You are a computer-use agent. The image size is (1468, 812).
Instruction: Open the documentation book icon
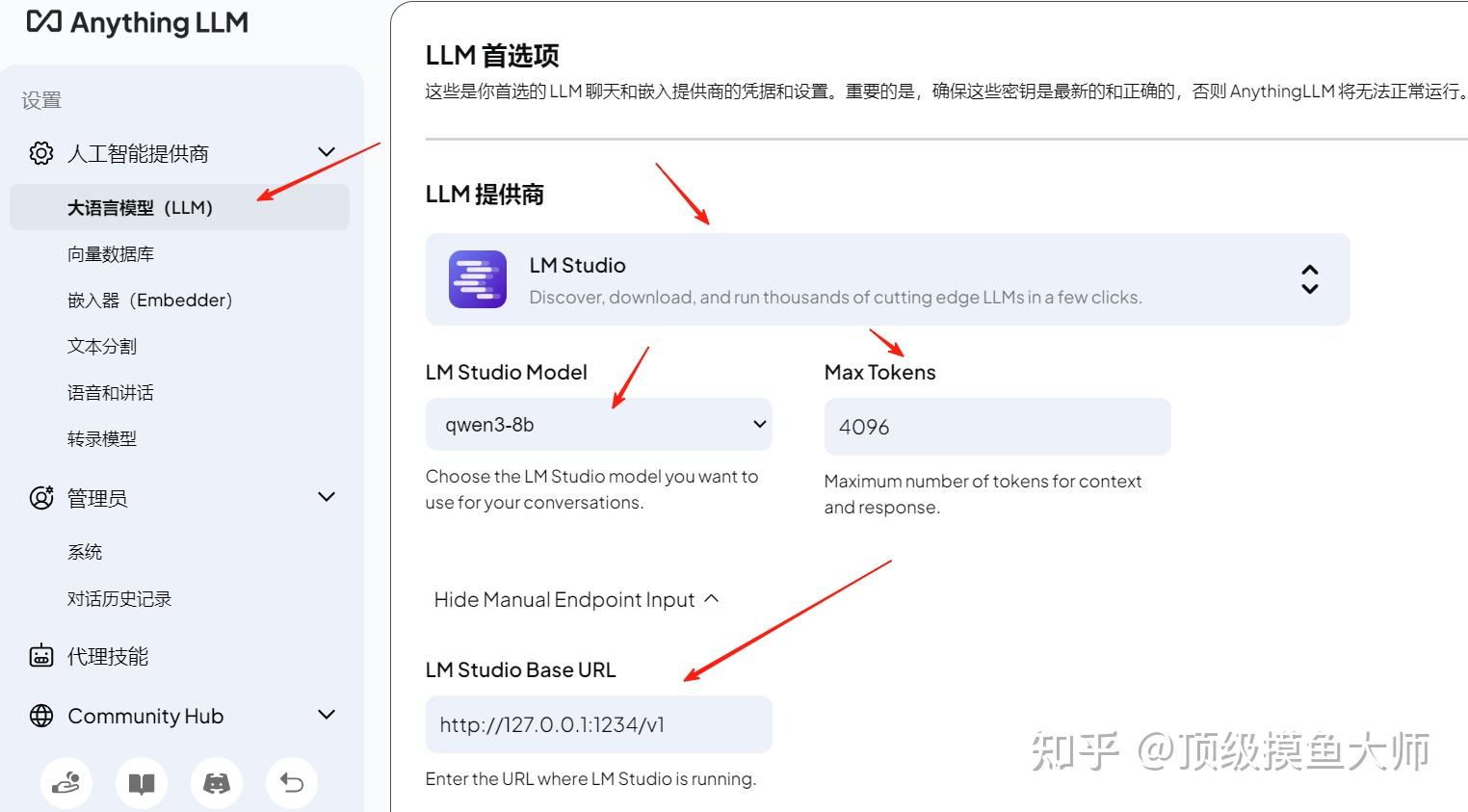(141, 783)
